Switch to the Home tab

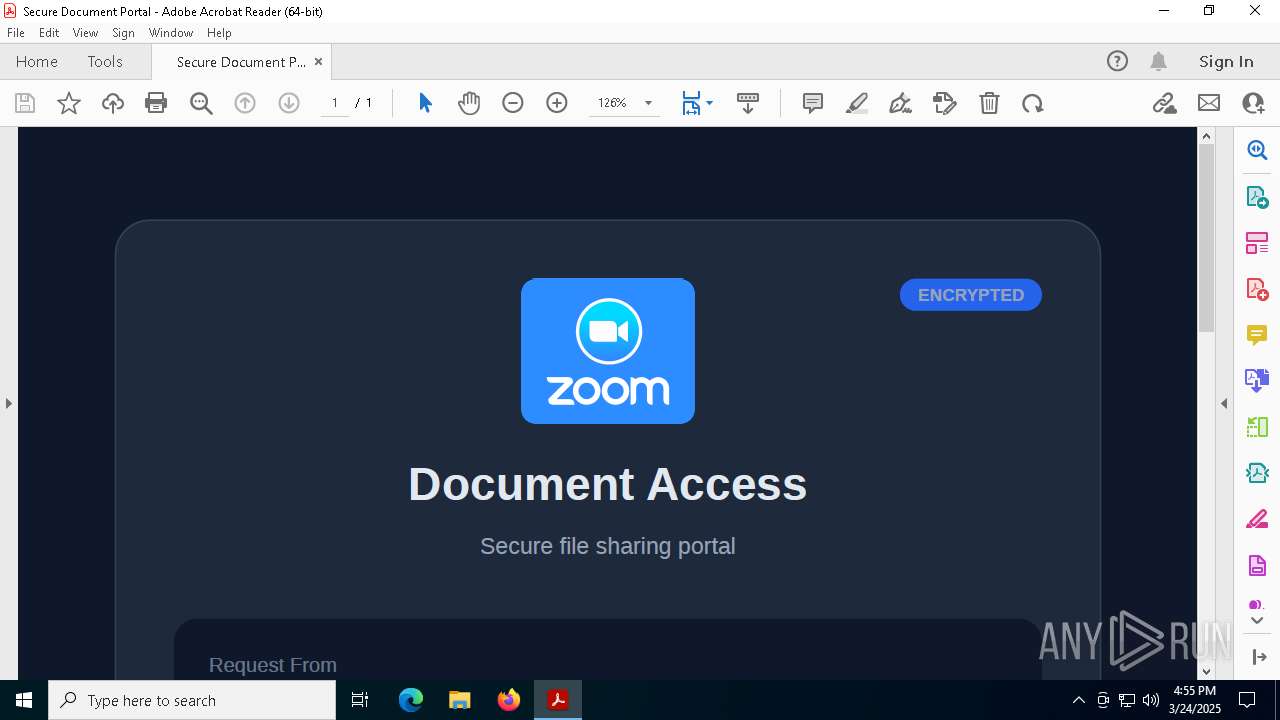point(37,61)
